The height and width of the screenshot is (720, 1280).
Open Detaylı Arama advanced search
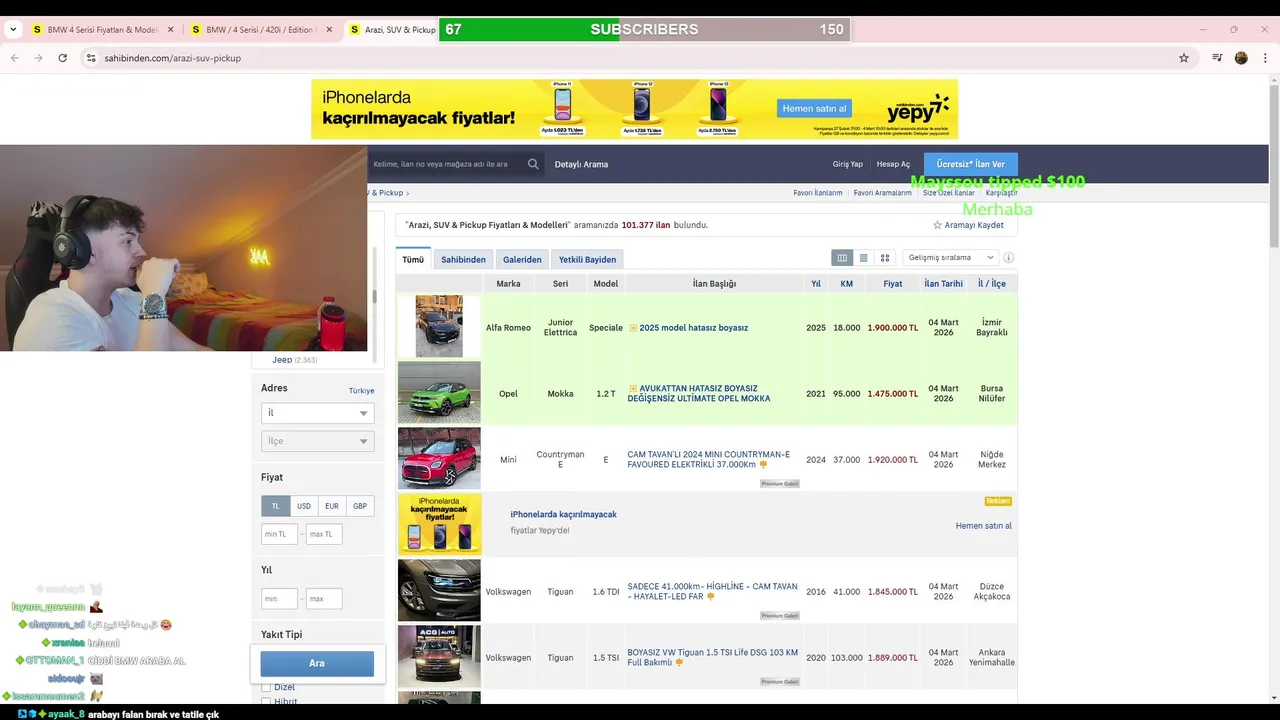coord(581,164)
